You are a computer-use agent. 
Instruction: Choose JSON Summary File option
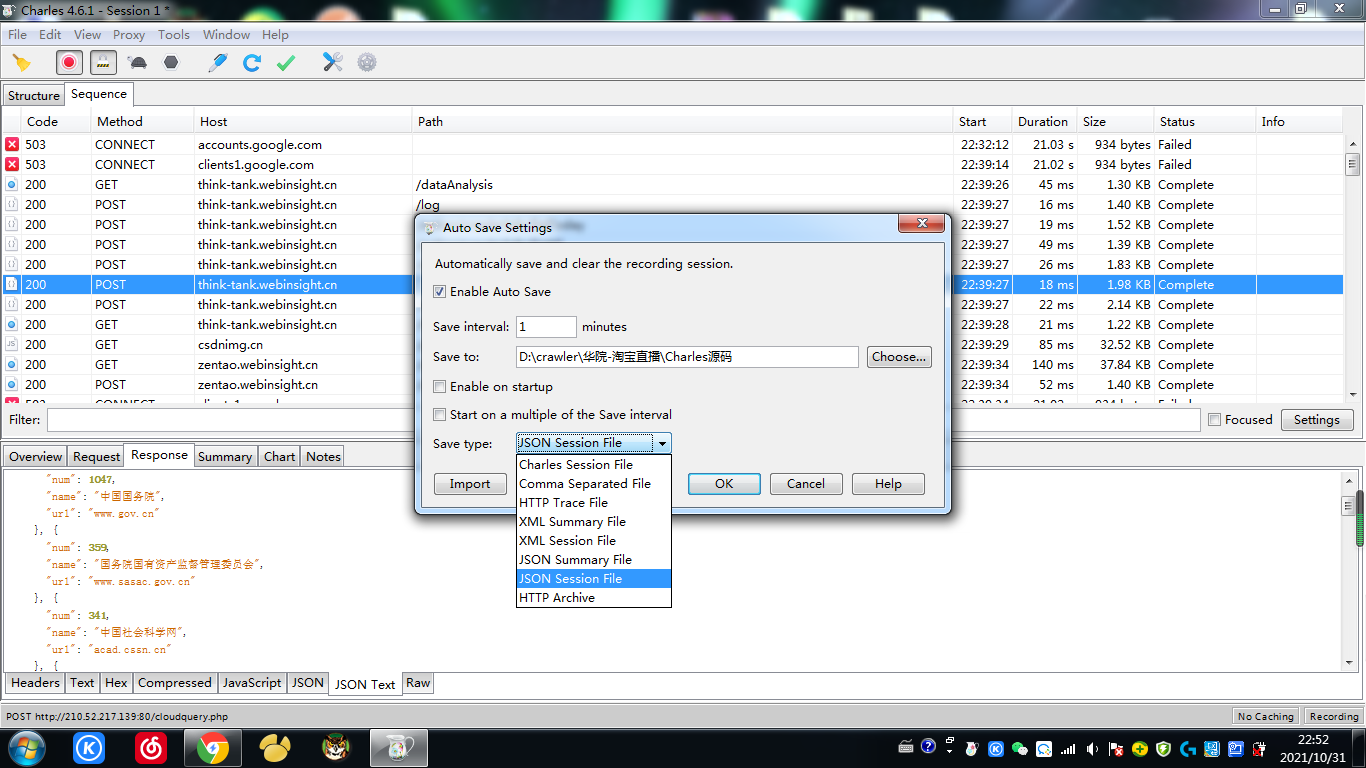click(x=594, y=560)
